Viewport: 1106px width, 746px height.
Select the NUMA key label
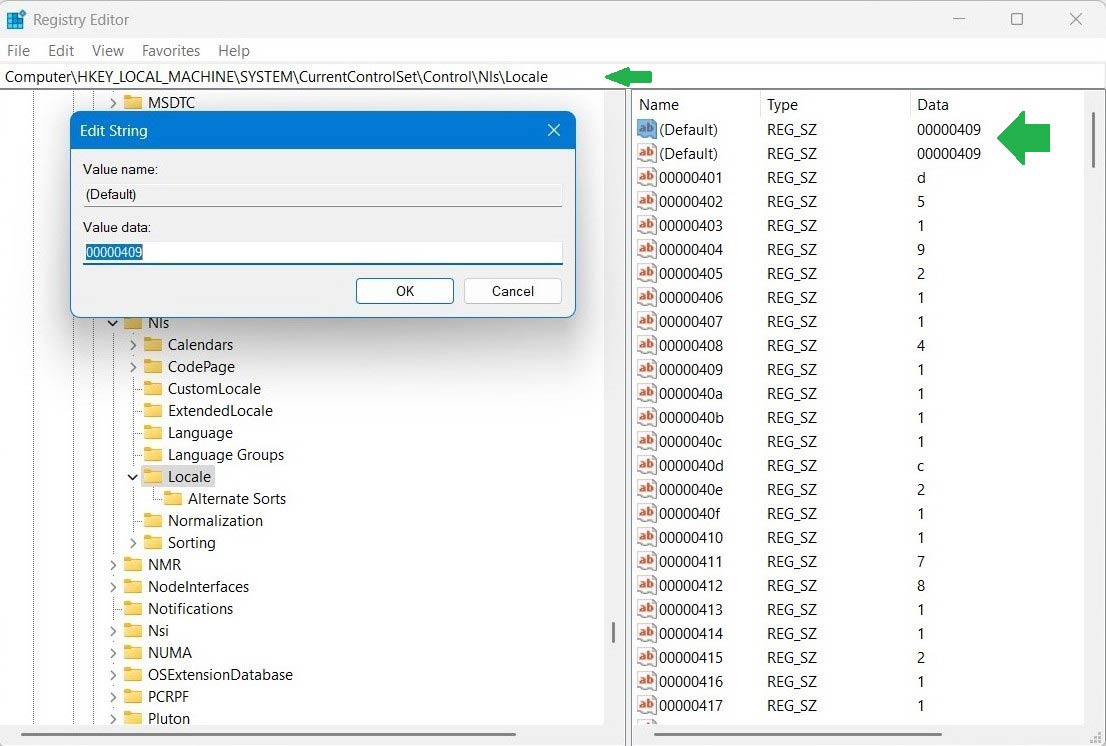[x=169, y=653]
